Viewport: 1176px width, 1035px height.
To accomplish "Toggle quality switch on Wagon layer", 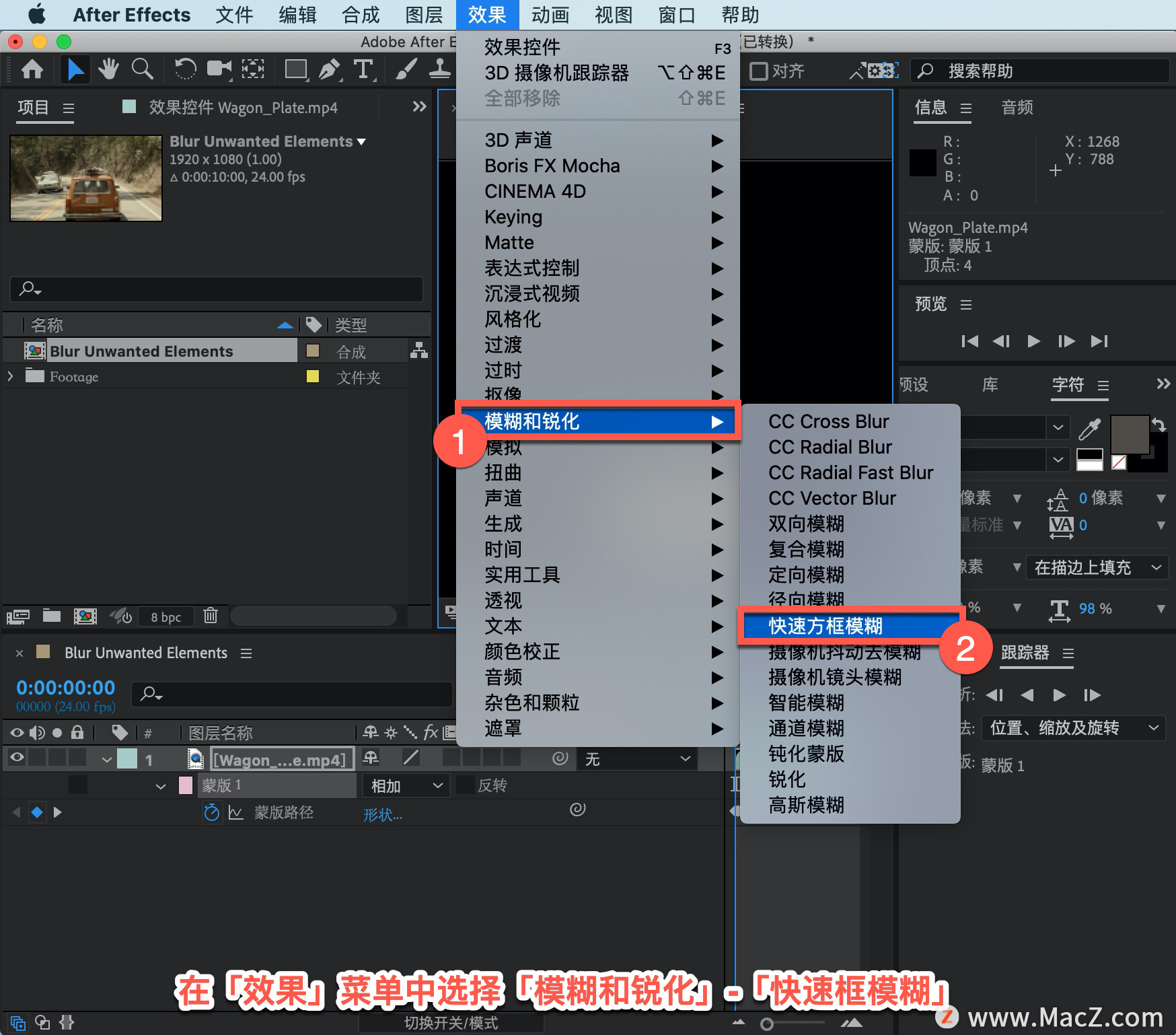I will tap(411, 758).
